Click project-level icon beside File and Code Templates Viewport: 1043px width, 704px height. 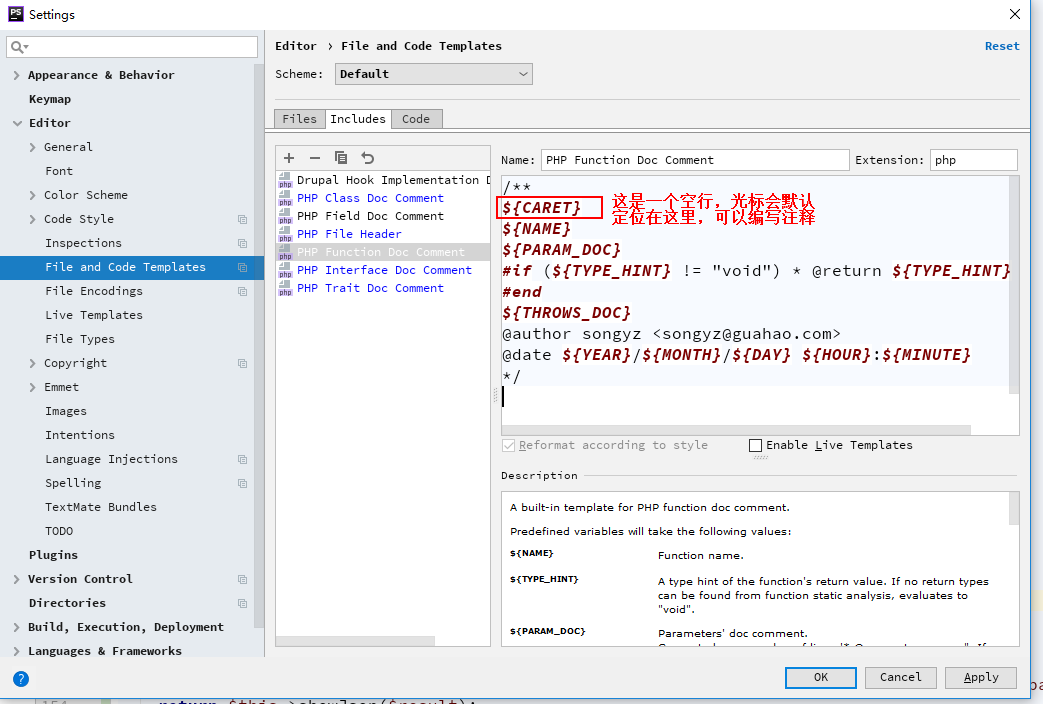point(242,267)
